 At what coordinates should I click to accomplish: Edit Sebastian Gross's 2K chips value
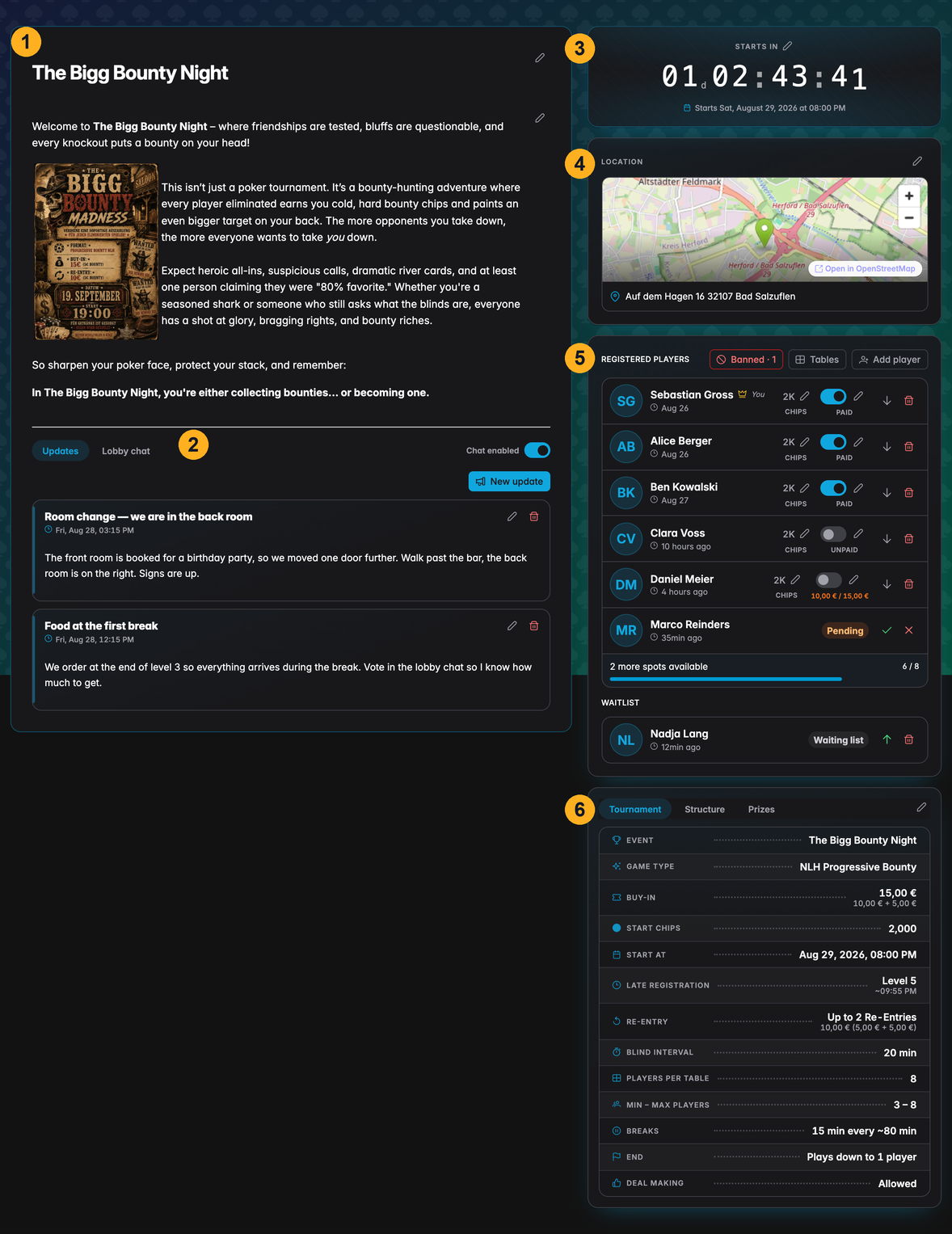tap(804, 396)
